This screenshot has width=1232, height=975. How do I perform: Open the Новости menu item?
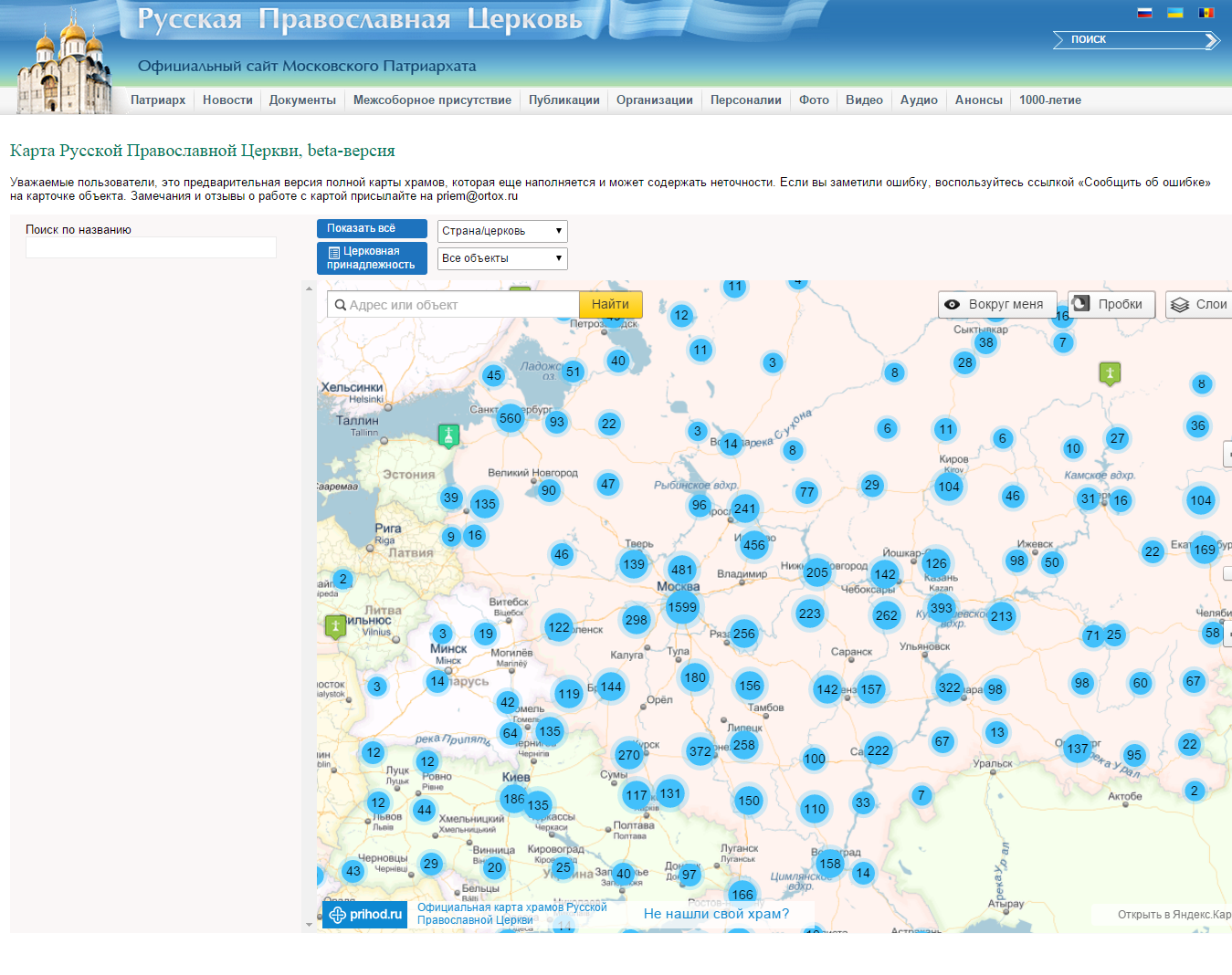coord(227,100)
